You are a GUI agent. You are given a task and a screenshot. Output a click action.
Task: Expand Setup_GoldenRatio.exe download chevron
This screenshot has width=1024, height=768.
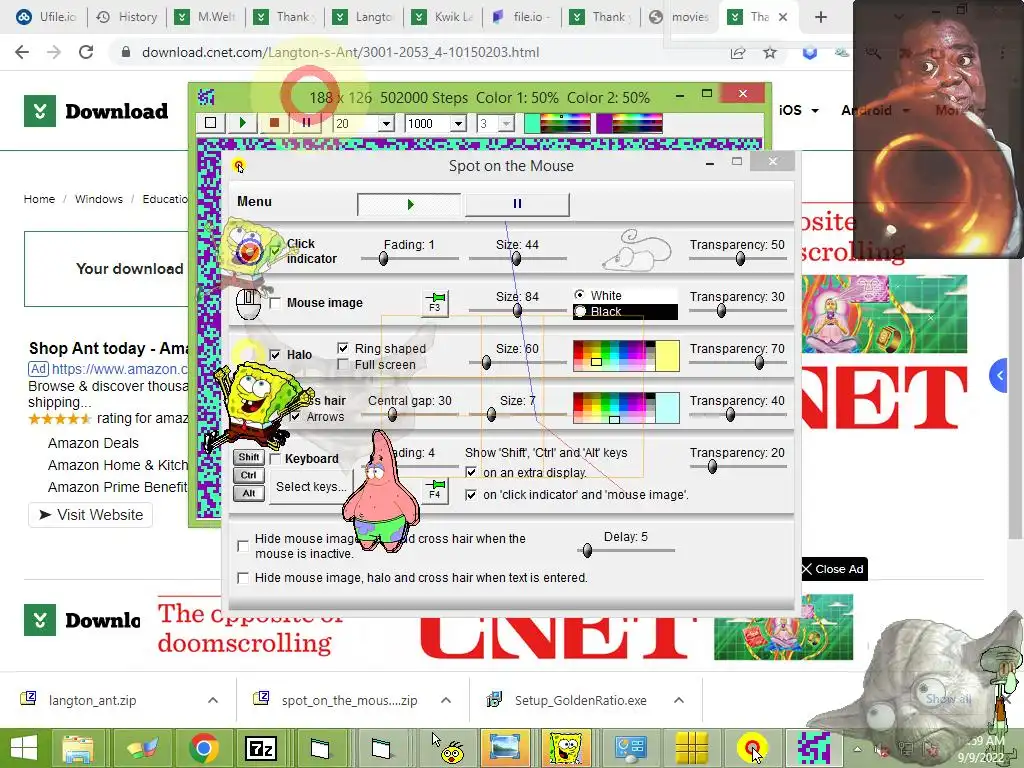point(679,700)
